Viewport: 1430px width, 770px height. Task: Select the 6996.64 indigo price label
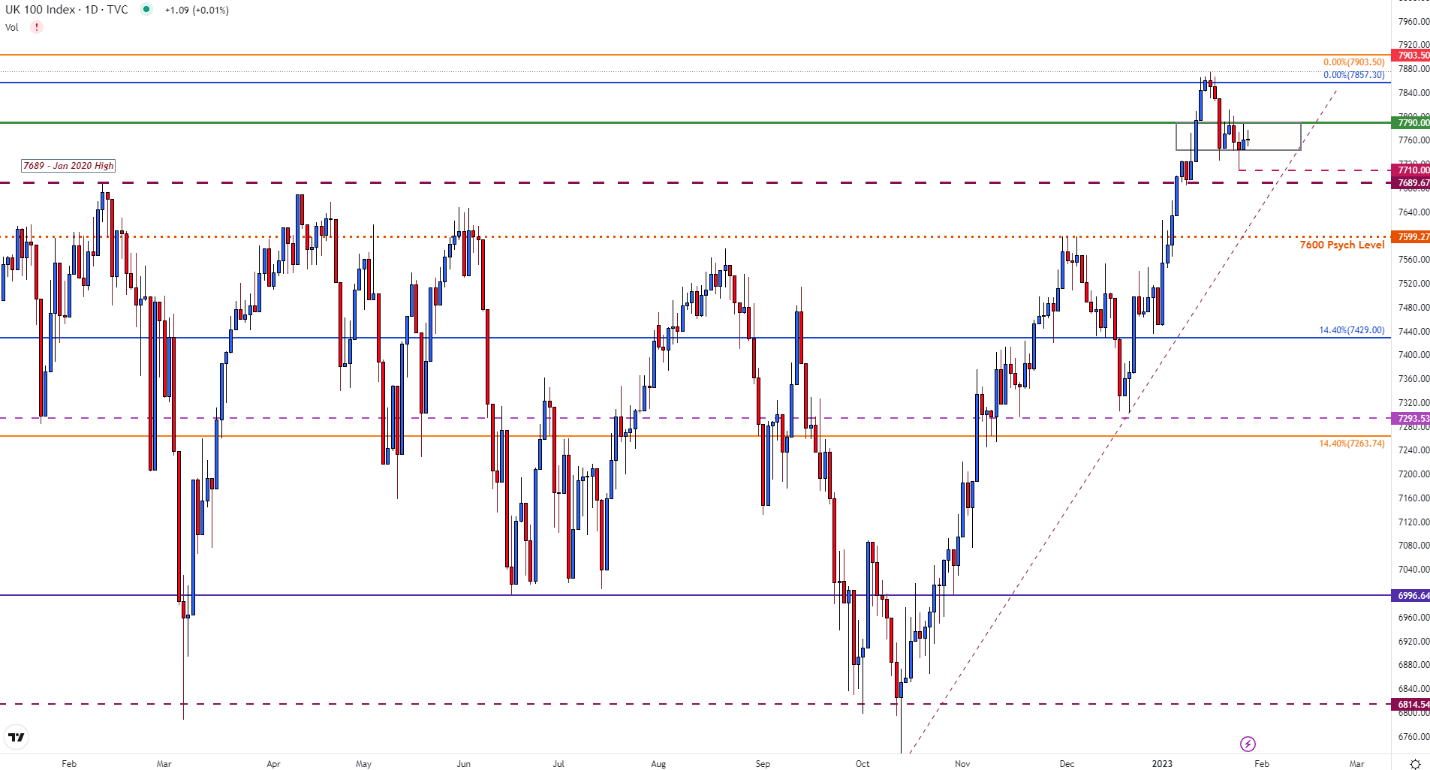click(x=1411, y=595)
